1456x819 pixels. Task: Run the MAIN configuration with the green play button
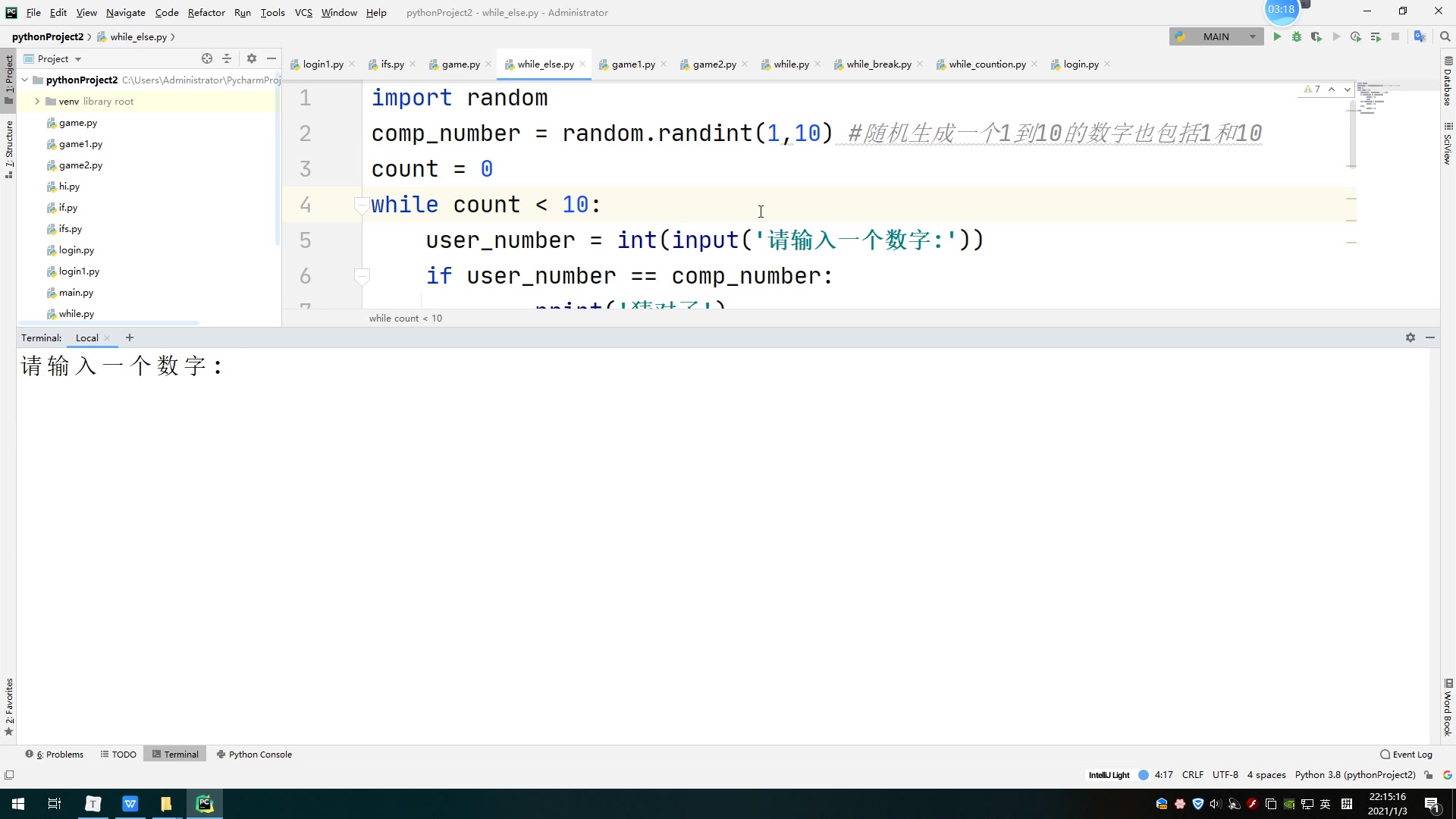1277,36
